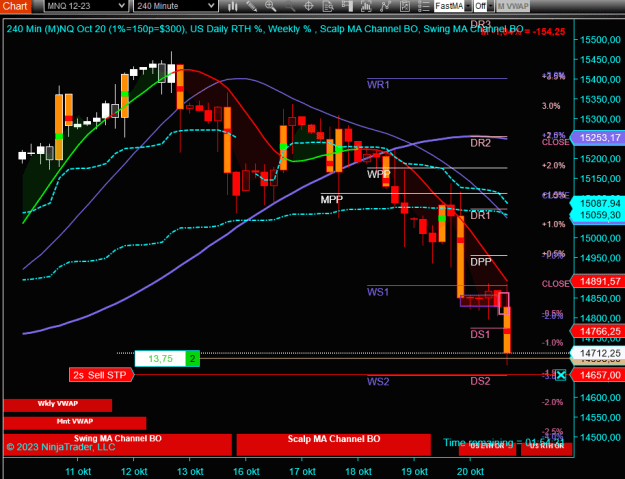Click the 13,75 position profit box
Screen dimensions: 625x479
pyautogui.click(x=160, y=359)
